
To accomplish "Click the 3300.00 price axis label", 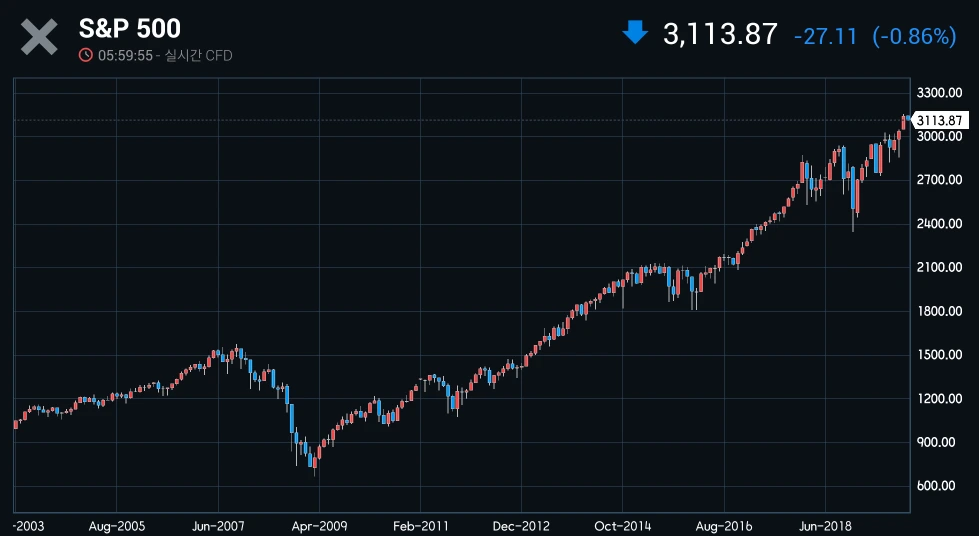I will (x=939, y=93).
